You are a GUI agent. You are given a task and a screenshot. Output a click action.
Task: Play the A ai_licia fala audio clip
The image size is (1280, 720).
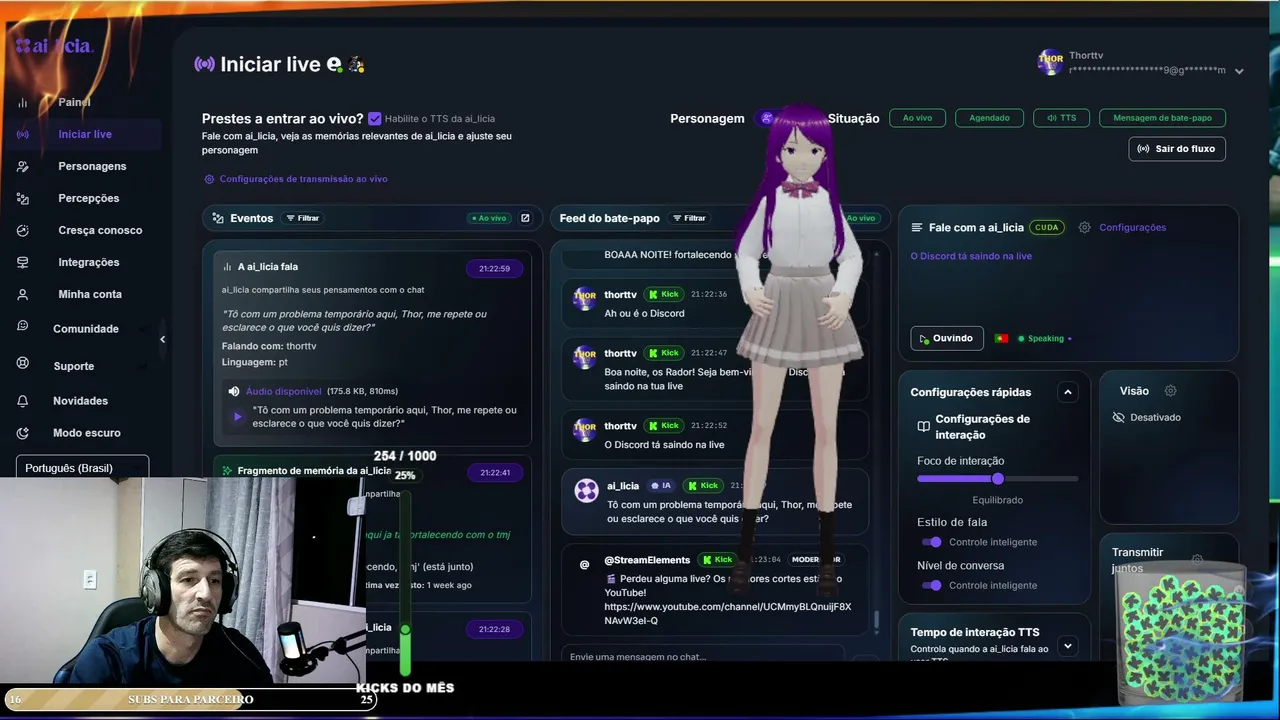coord(237,417)
